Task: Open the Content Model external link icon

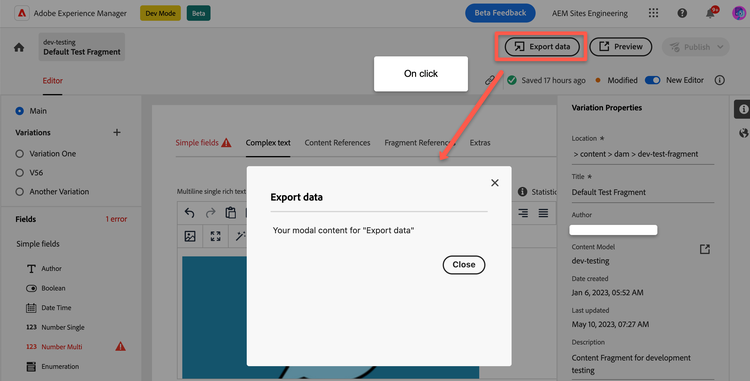Action: (x=705, y=249)
